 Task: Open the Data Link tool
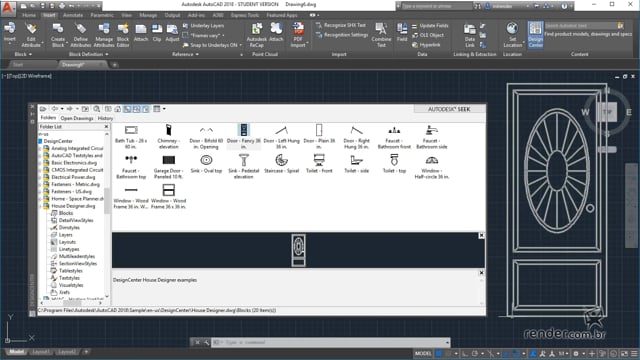pos(470,35)
